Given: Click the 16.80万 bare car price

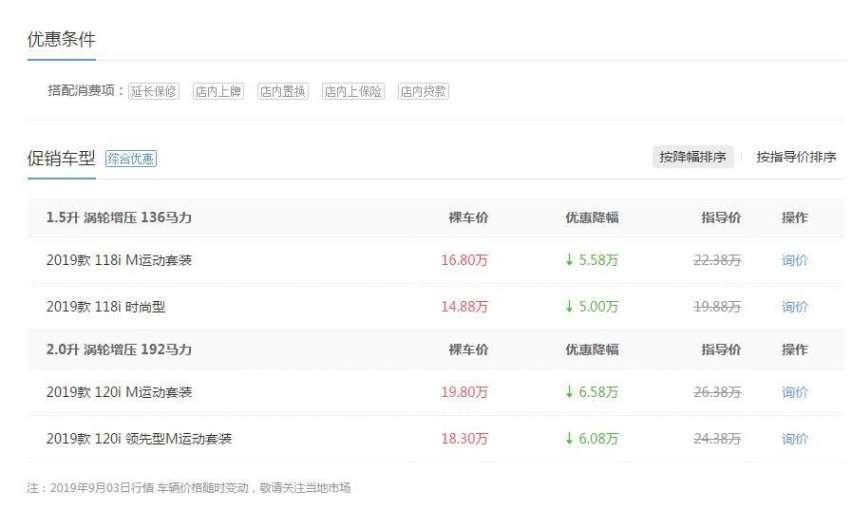Looking at the screenshot, I should (x=464, y=261).
